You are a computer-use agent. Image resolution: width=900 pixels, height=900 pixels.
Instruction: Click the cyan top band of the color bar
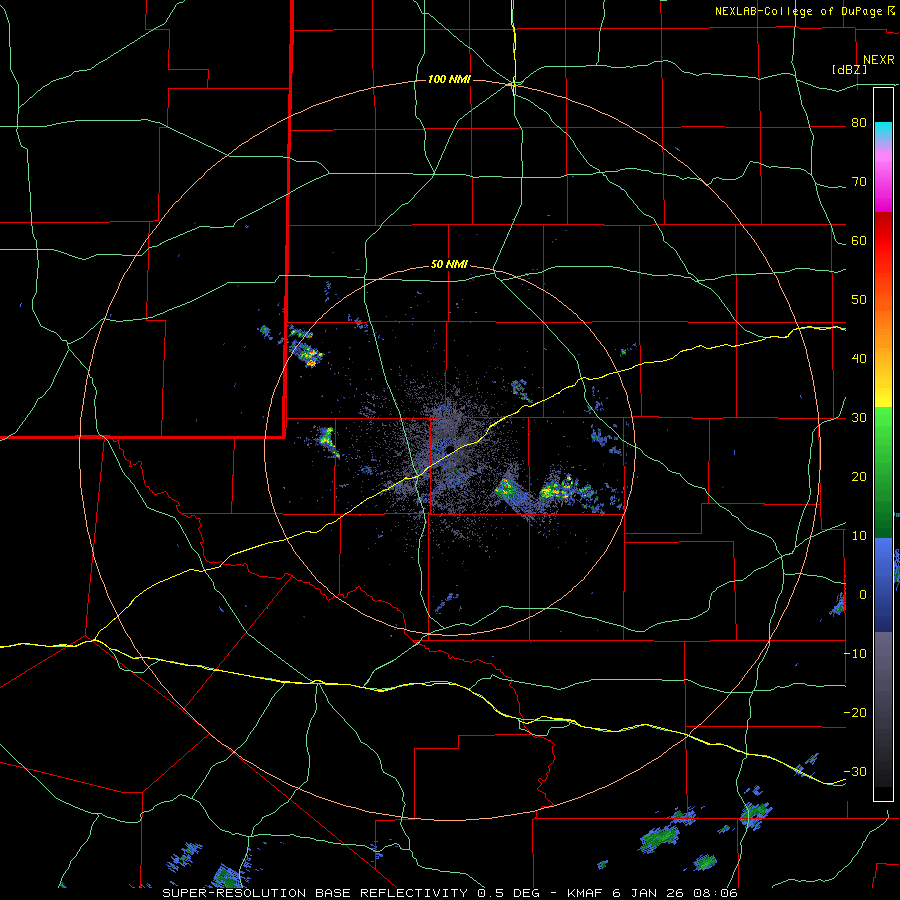[x=883, y=130]
